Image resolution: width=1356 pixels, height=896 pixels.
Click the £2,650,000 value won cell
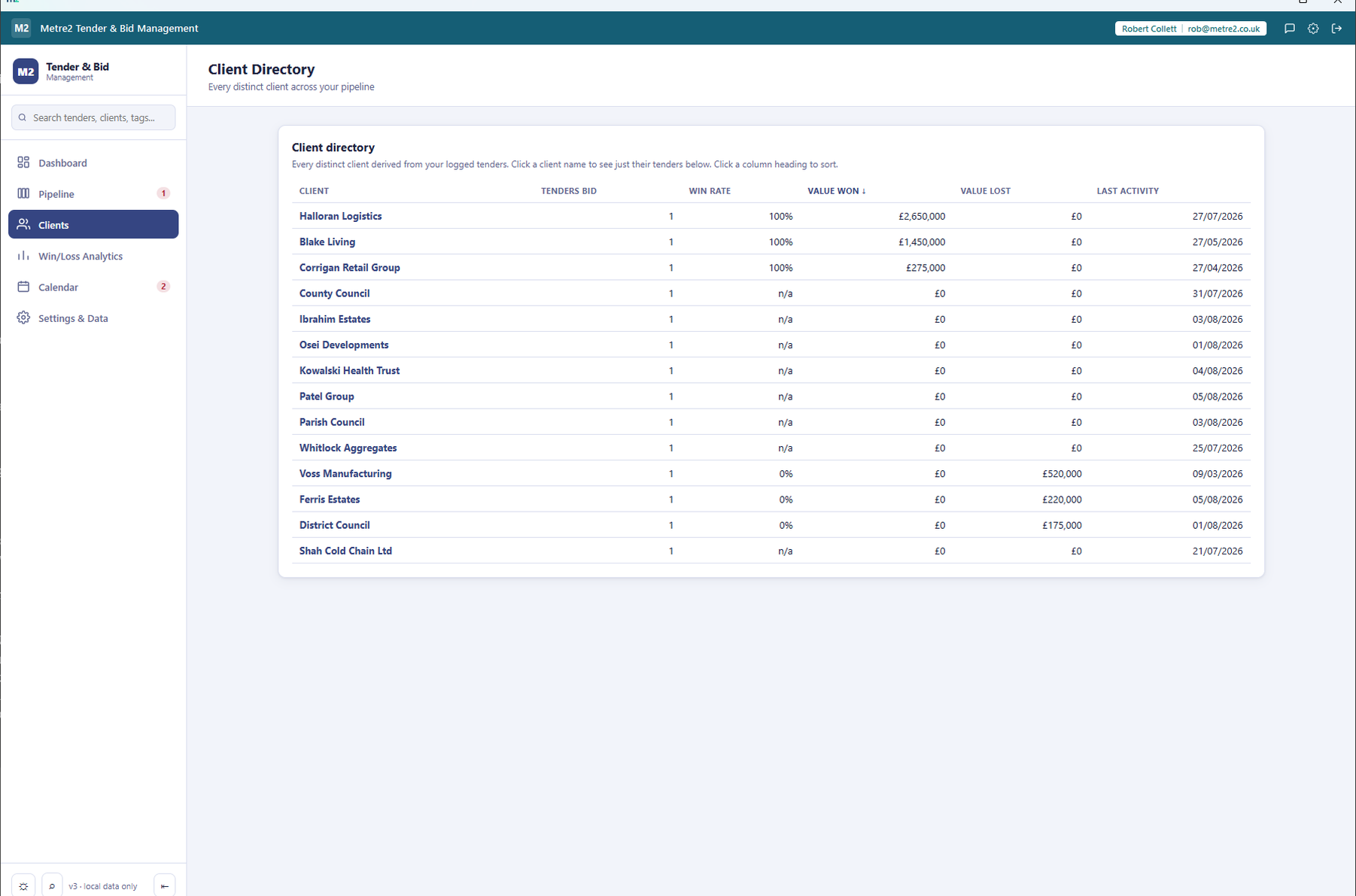pyautogui.click(x=921, y=217)
